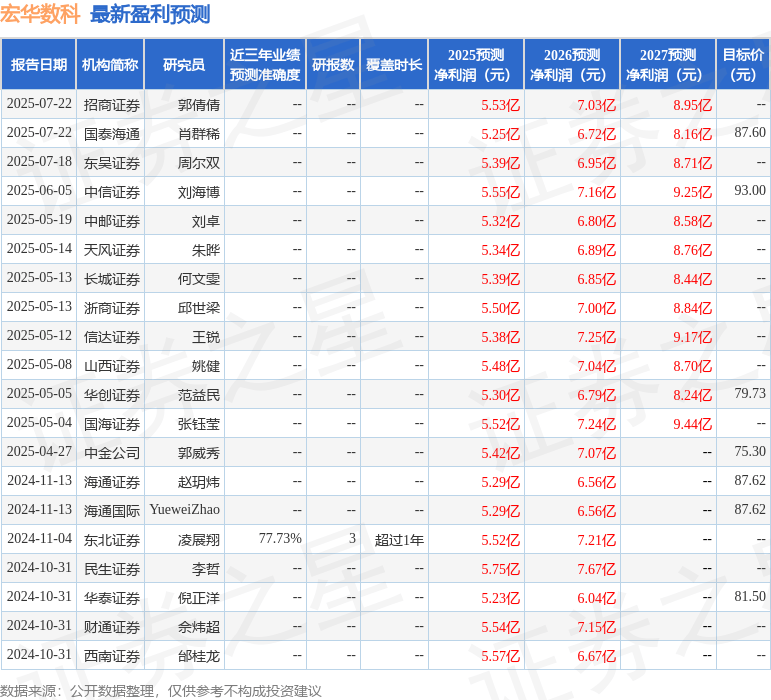Click analyst name YueweiZhao
The height and width of the screenshot is (700, 771).
pyautogui.click(x=185, y=511)
